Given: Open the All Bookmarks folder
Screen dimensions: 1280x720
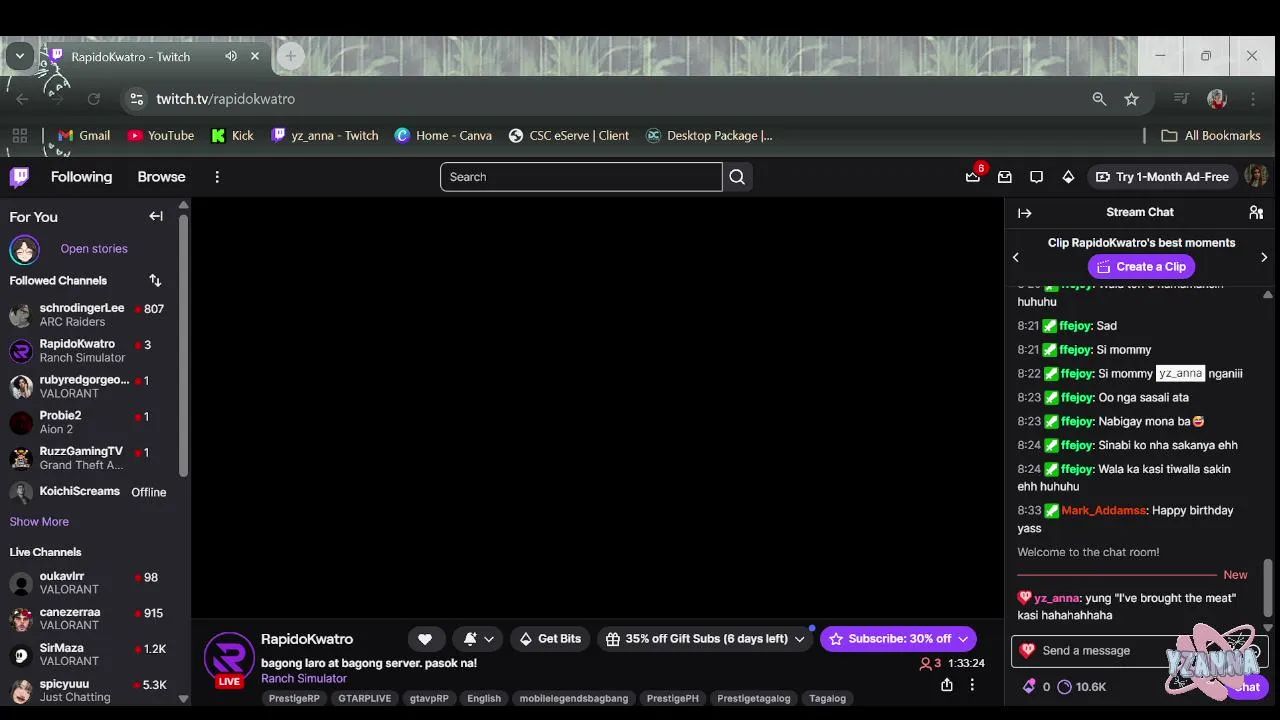Looking at the screenshot, I should [1210, 136].
